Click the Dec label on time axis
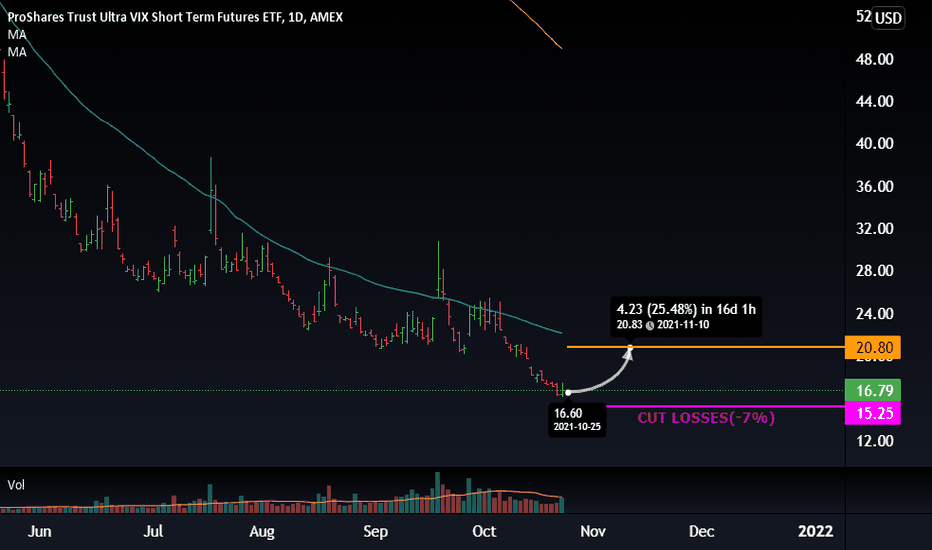Screen dimensions: 932x550 (701, 531)
